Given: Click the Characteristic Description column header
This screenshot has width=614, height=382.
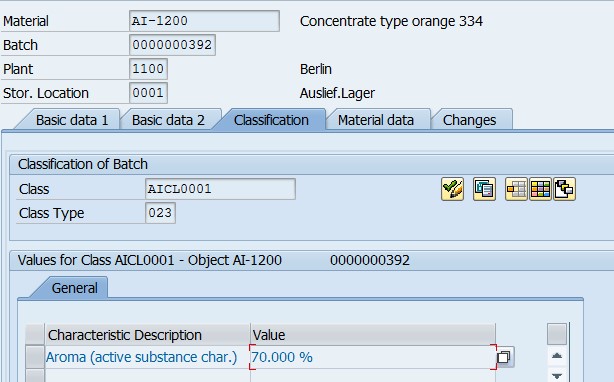Looking at the screenshot, I should tap(148, 335).
